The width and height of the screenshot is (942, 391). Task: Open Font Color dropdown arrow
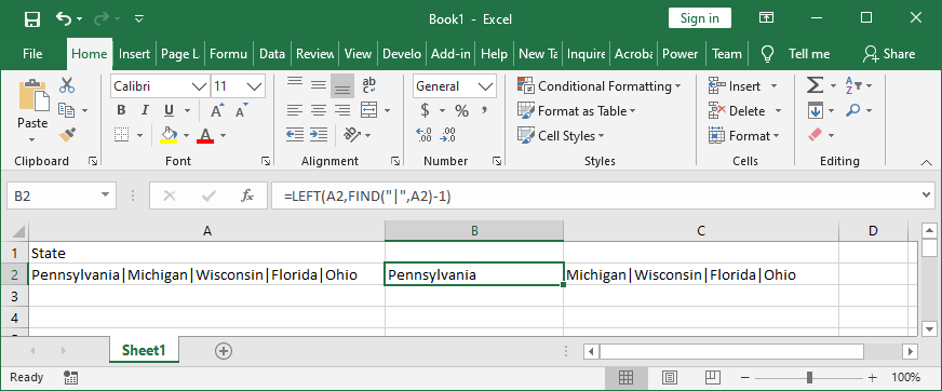point(223,136)
